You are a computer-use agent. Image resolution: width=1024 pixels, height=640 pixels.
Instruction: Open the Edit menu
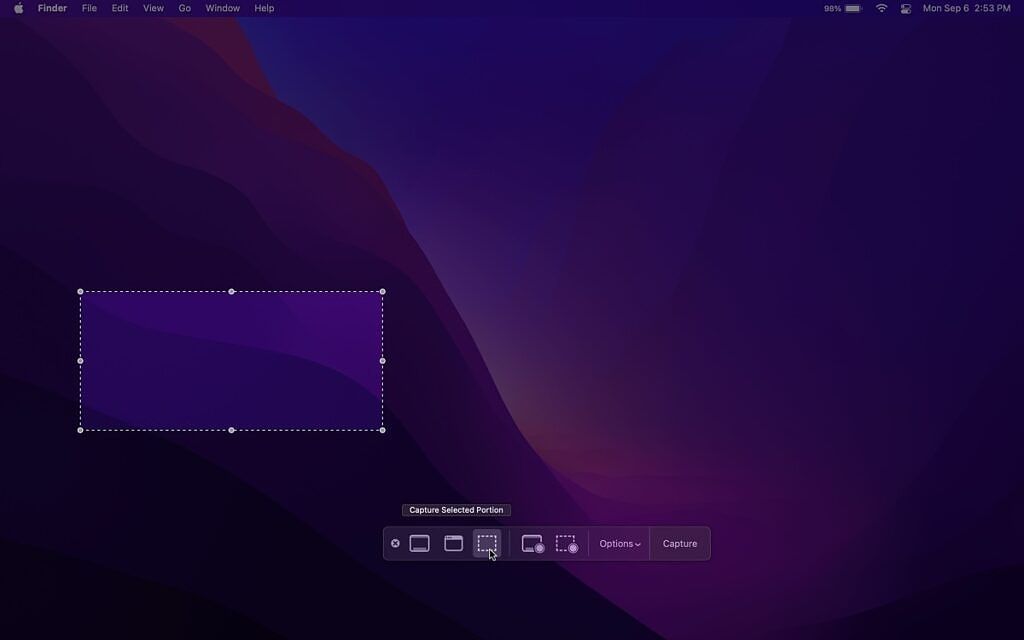tap(119, 8)
